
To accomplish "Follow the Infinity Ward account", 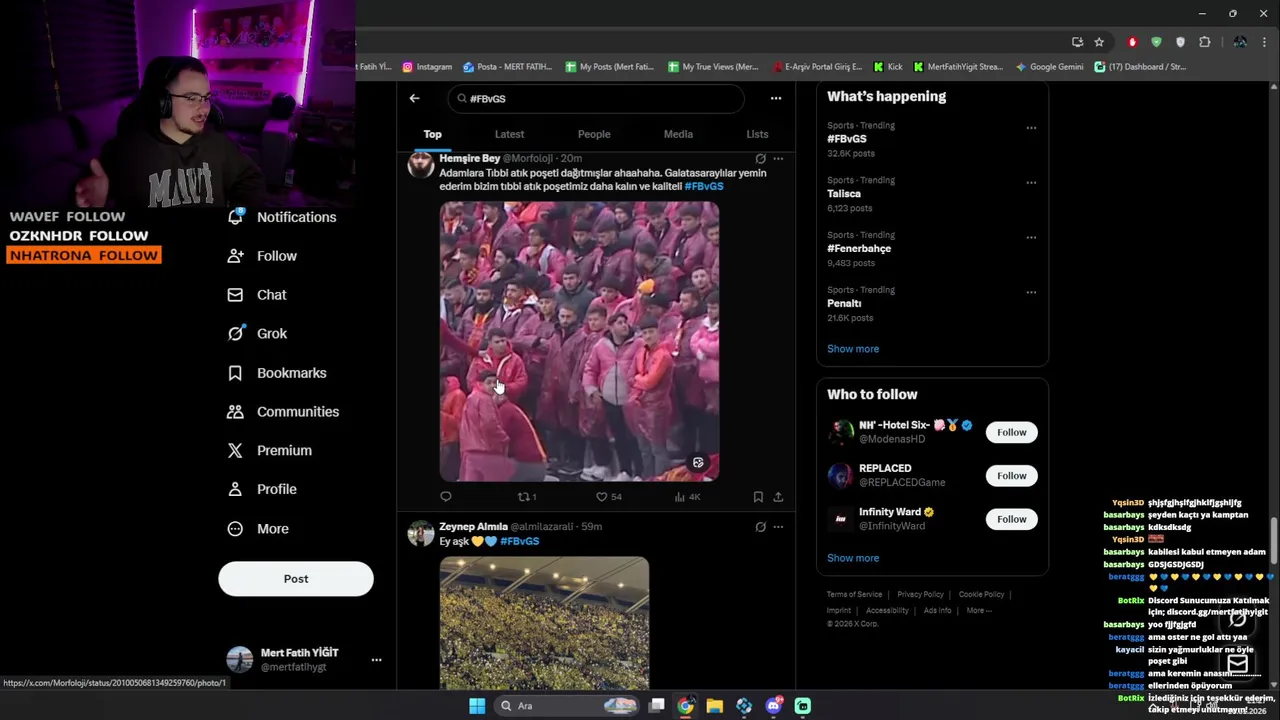I will pyautogui.click(x=1011, y=519).
